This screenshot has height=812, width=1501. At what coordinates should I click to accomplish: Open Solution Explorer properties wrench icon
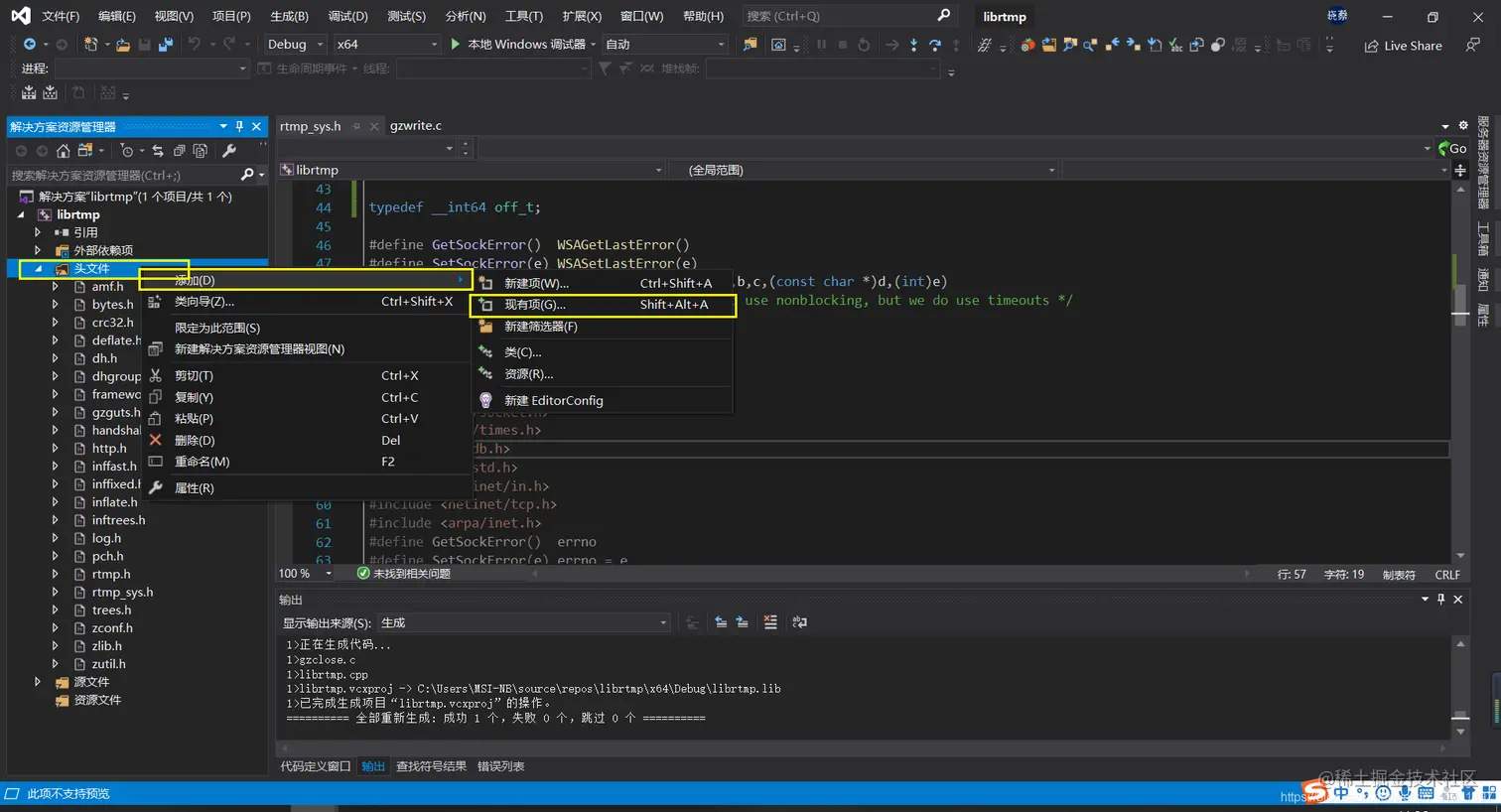point(229,151)
